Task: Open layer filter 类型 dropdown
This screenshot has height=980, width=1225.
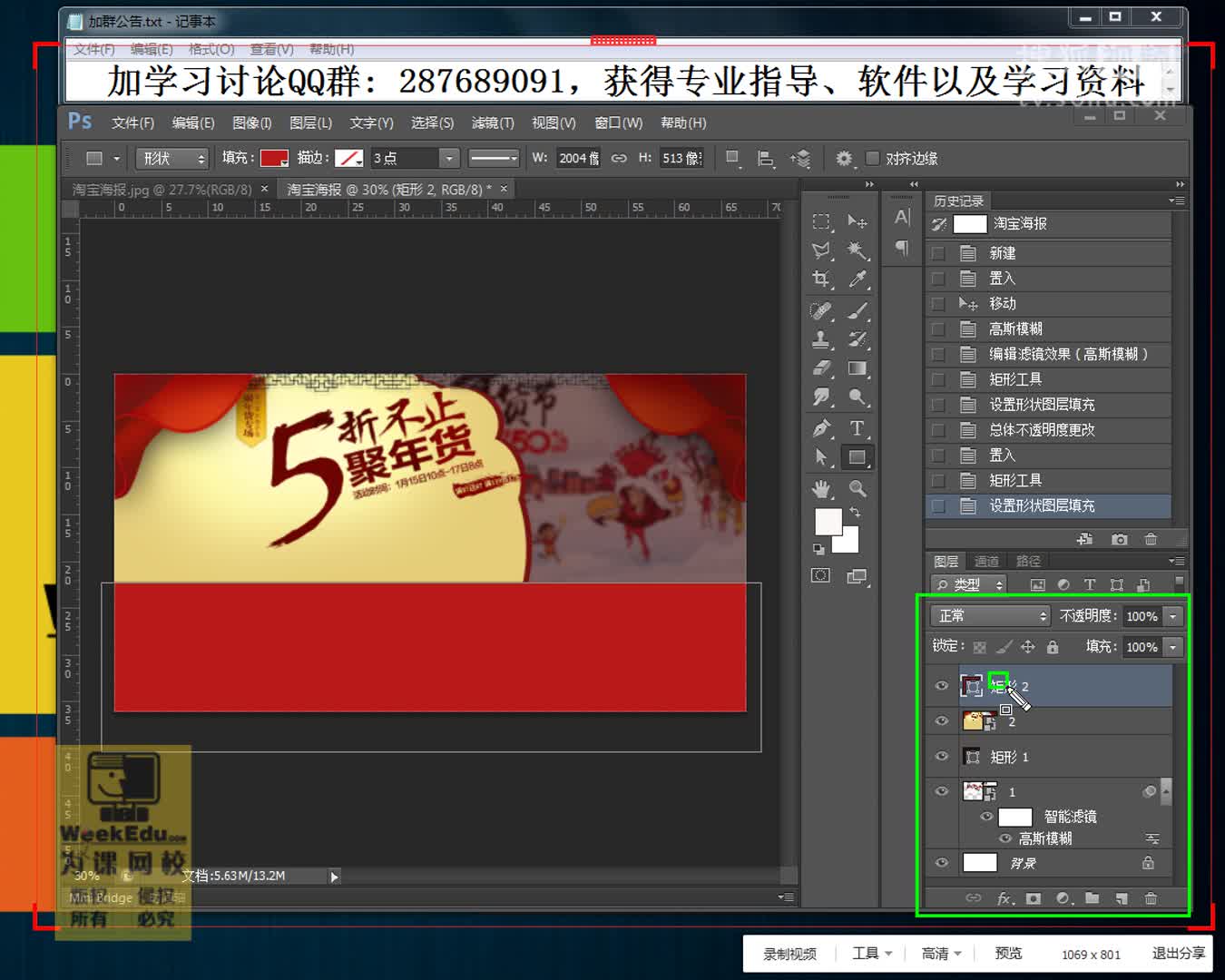Action: 969,585
